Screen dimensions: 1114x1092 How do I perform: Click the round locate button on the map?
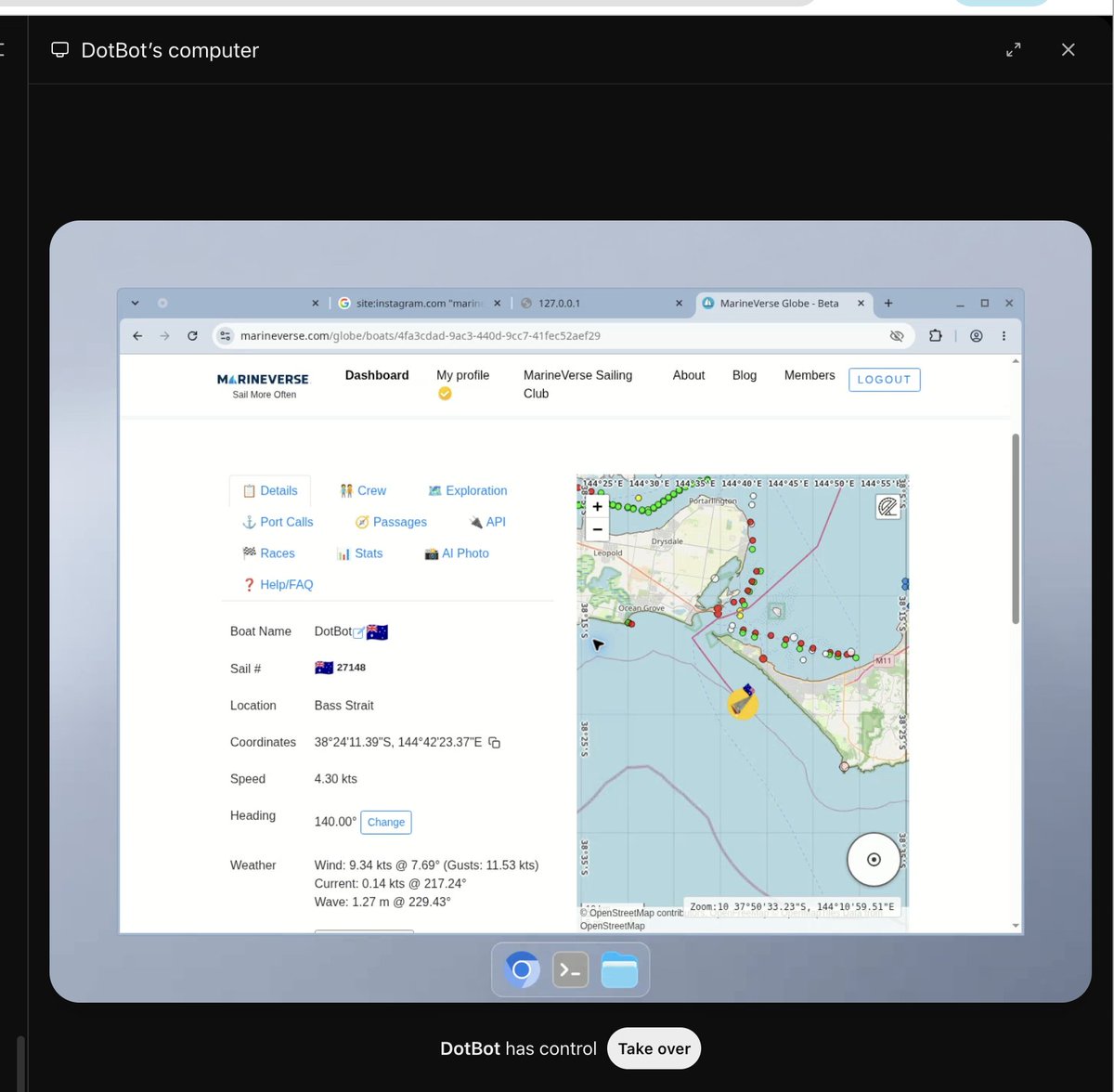point(874,859)
